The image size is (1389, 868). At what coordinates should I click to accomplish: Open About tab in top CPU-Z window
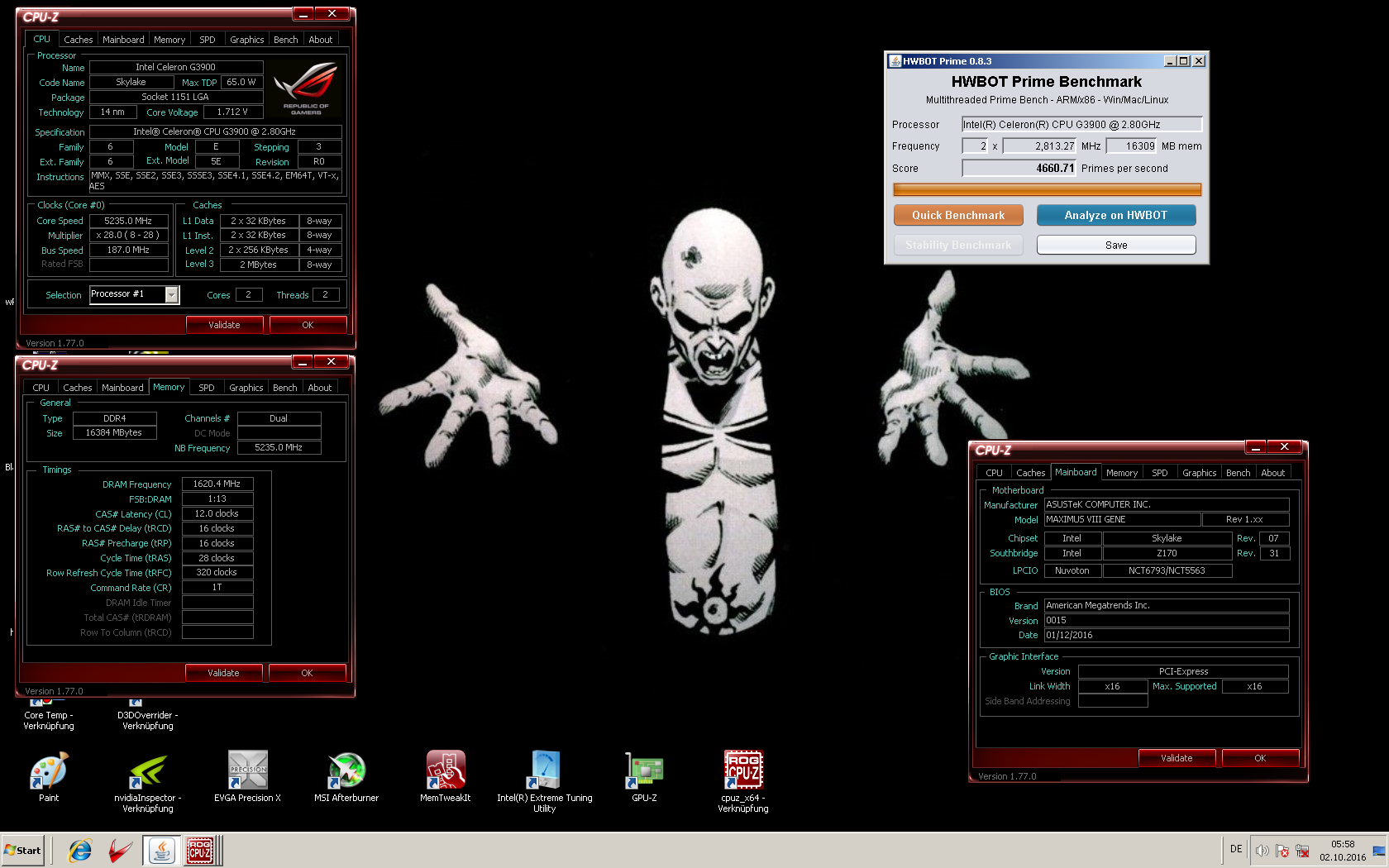click(321, 40)
